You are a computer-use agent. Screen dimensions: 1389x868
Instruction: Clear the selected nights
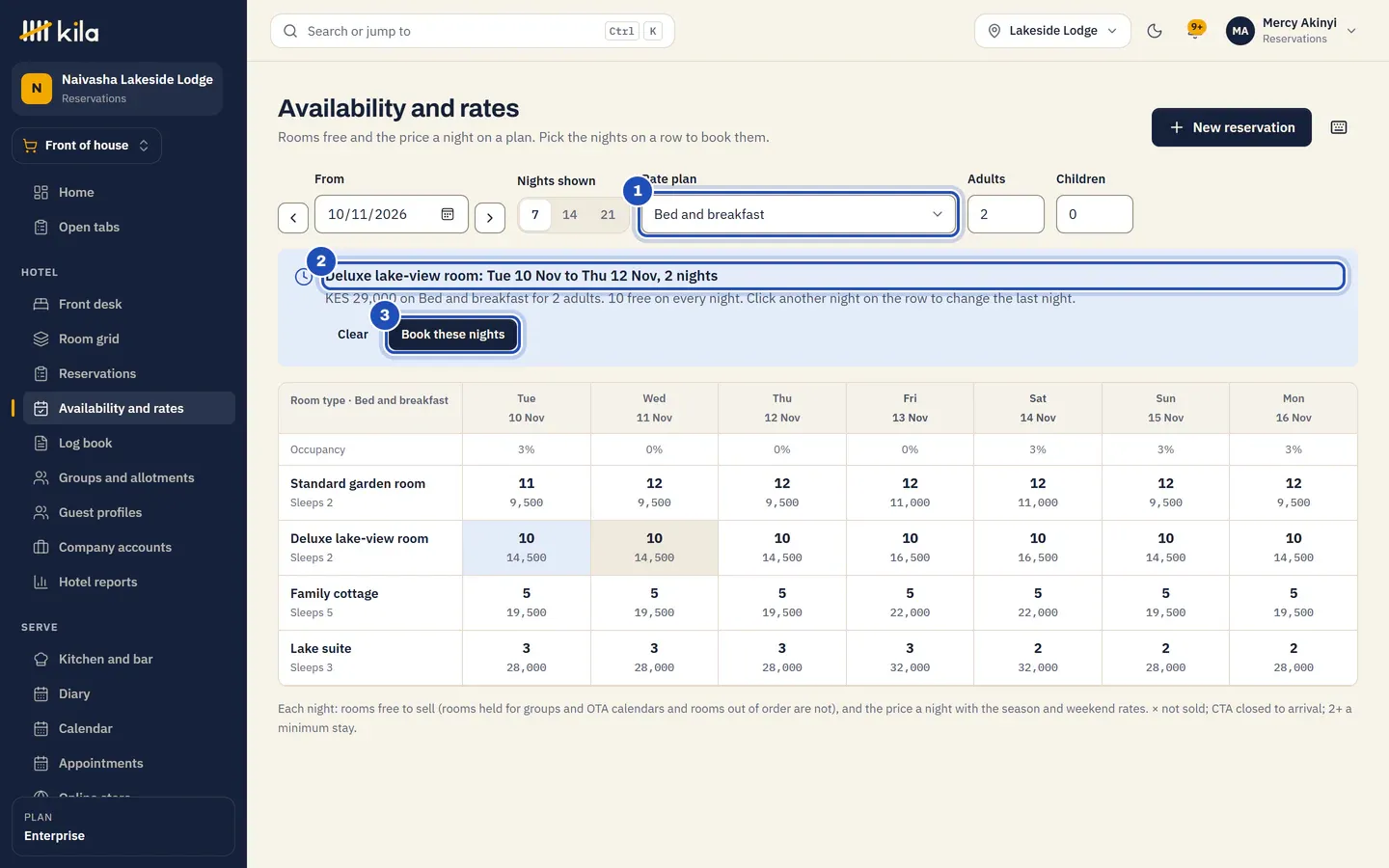tap(352, 335)
